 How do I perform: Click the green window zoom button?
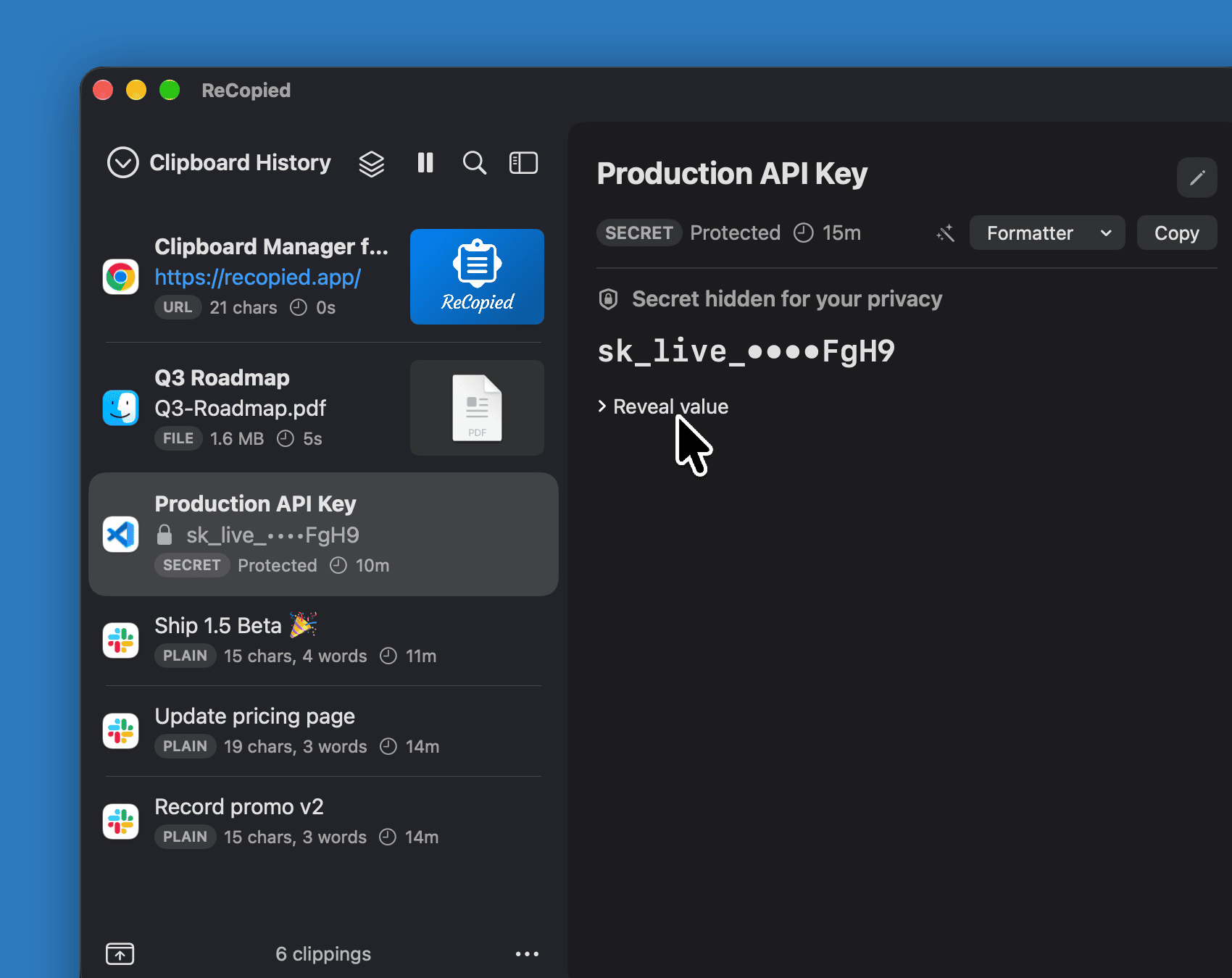coord(170,90)
